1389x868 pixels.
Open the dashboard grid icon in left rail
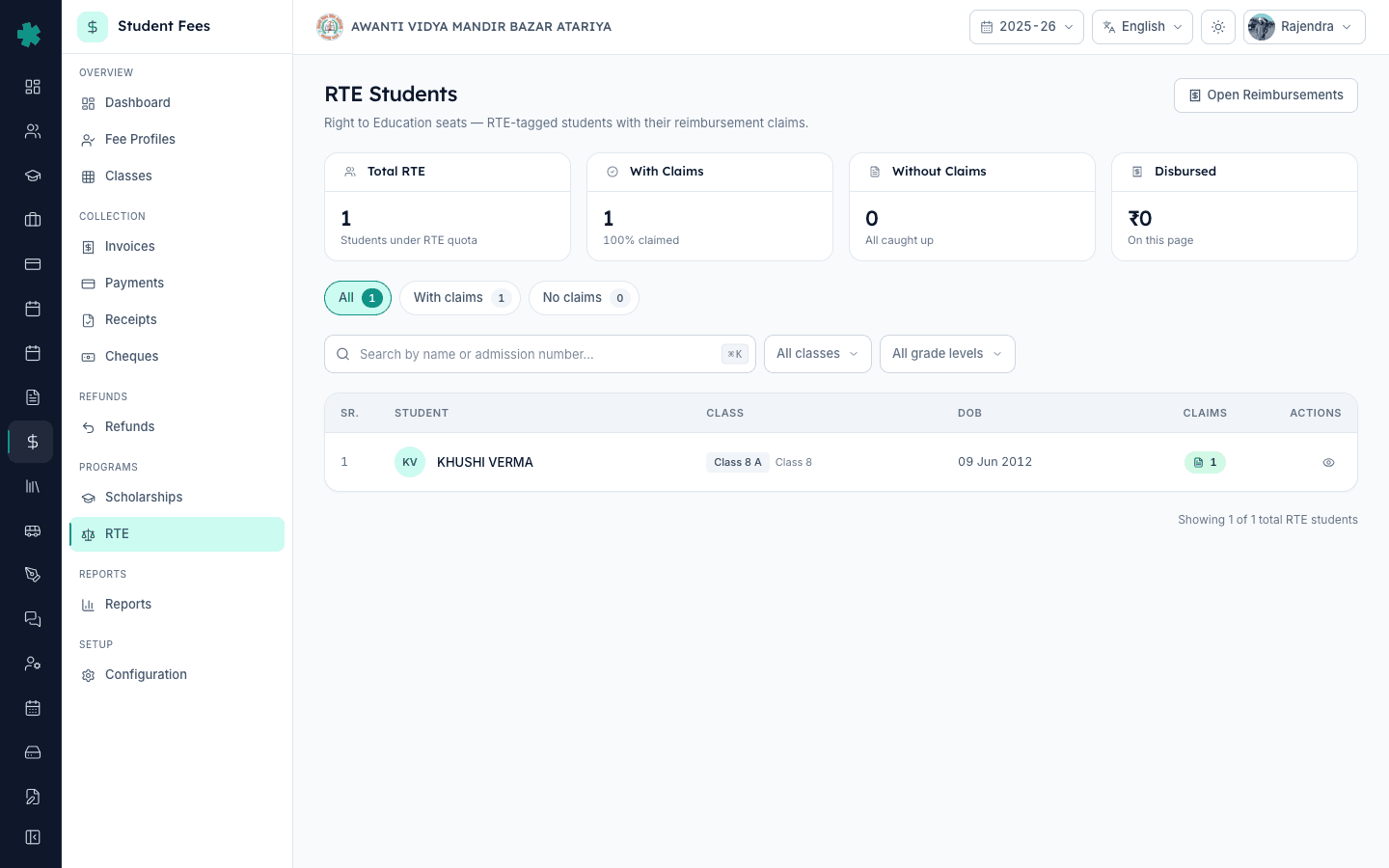[33, 87]
